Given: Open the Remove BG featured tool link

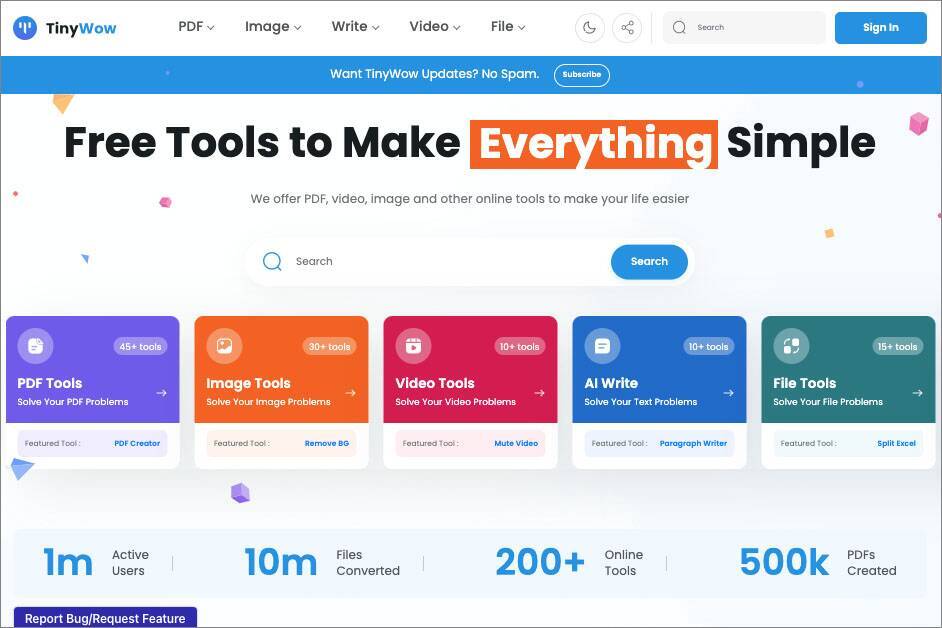Looking at the screenshot, I should 327,443.
